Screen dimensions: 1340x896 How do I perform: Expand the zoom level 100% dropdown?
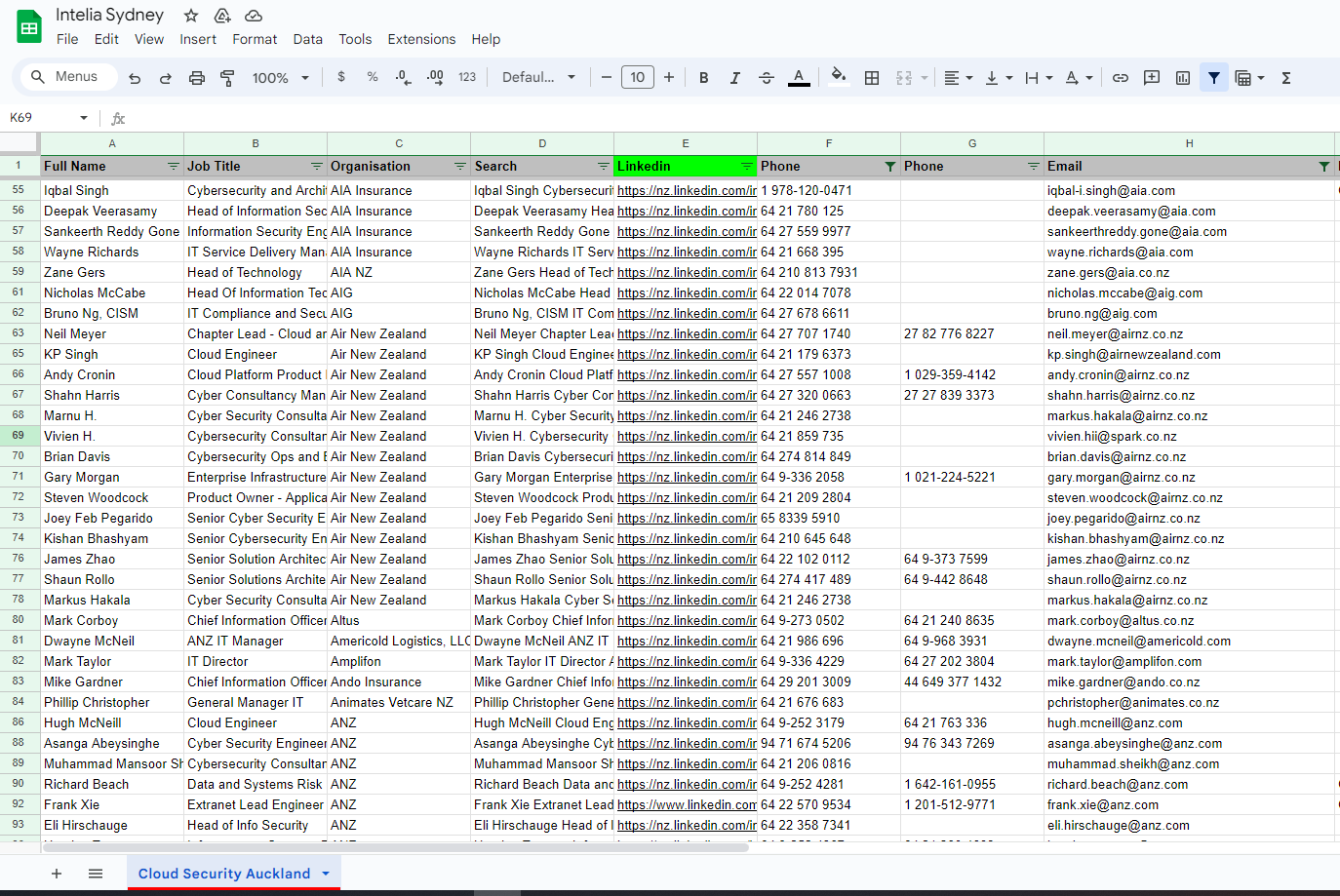pyautogui.click(x=280, y=78)
